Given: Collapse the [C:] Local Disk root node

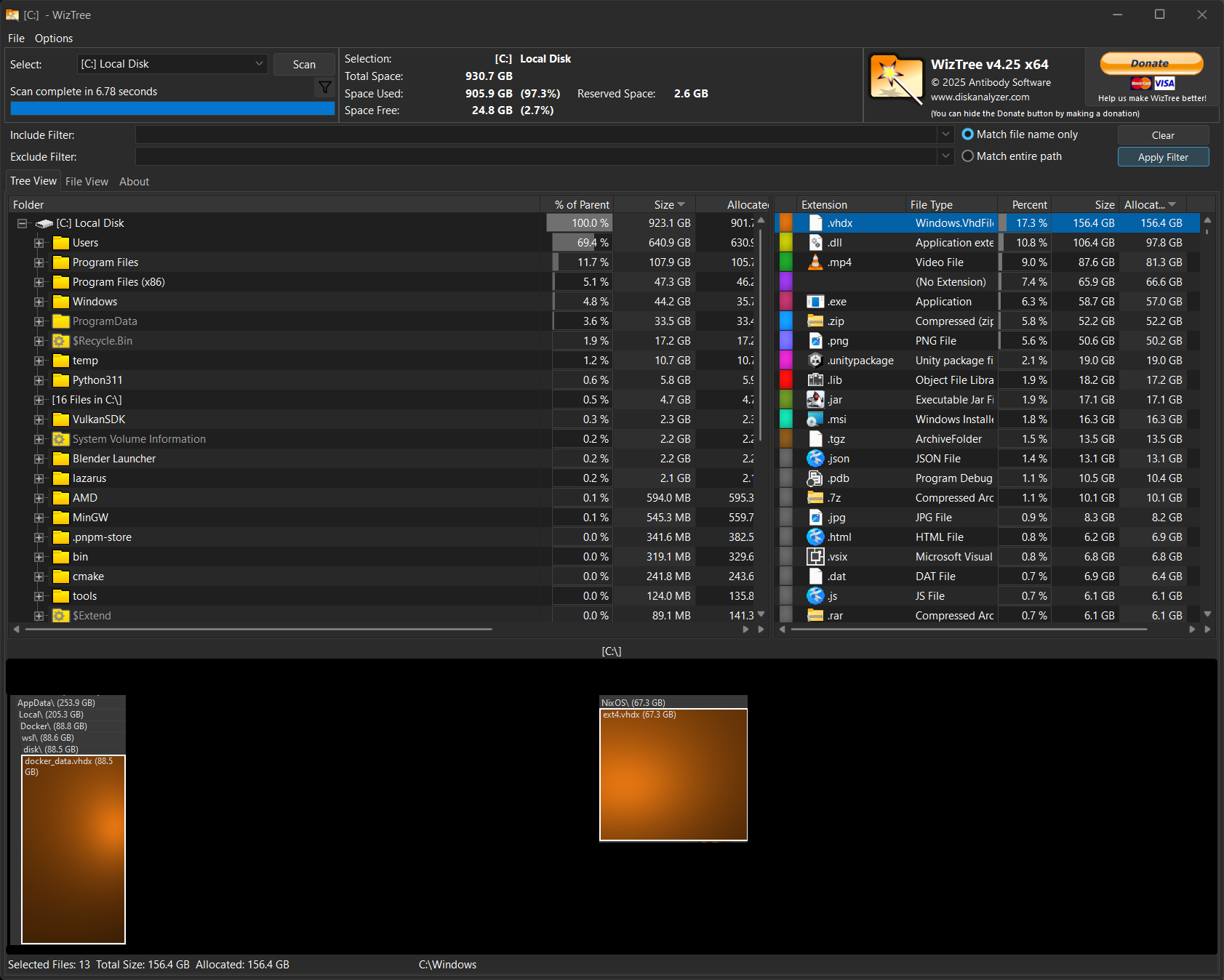Looking at the screenshot, I should [x=23, y=223].
